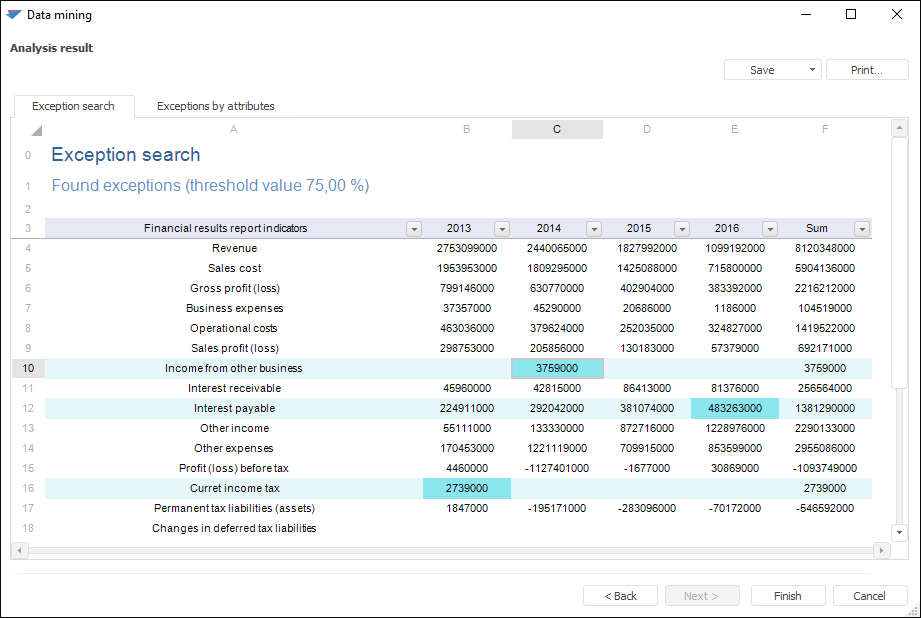This screenshot has width=921, height=618.
Task: Click the Data mining app icon in title bar
Action: 14,15
